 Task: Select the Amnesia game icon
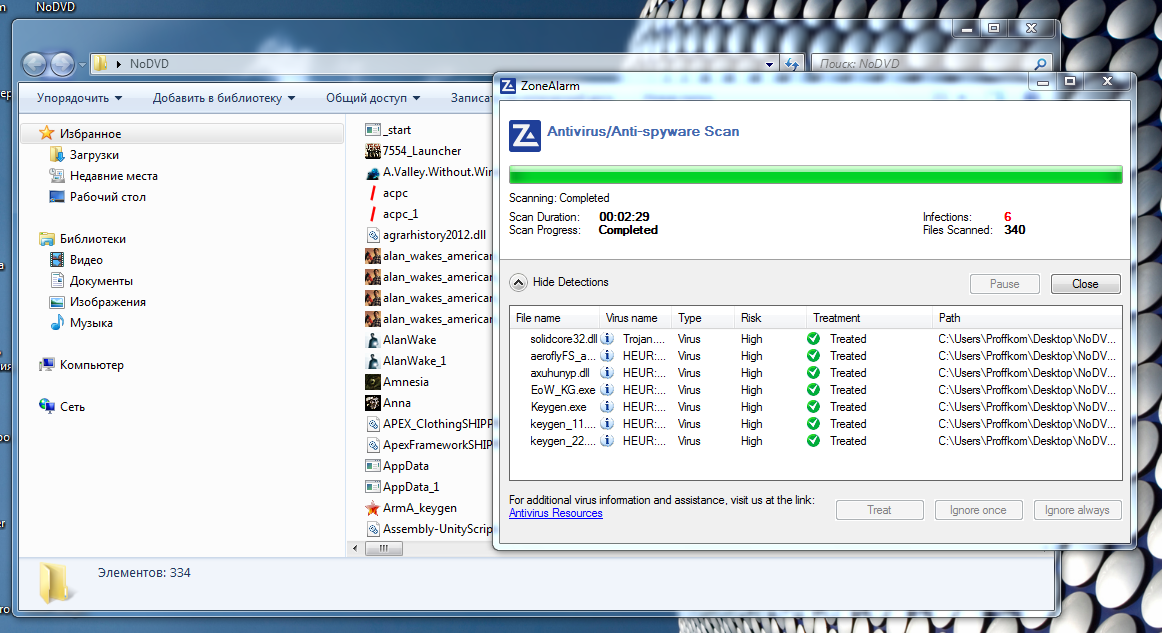(x=373, y=382)
